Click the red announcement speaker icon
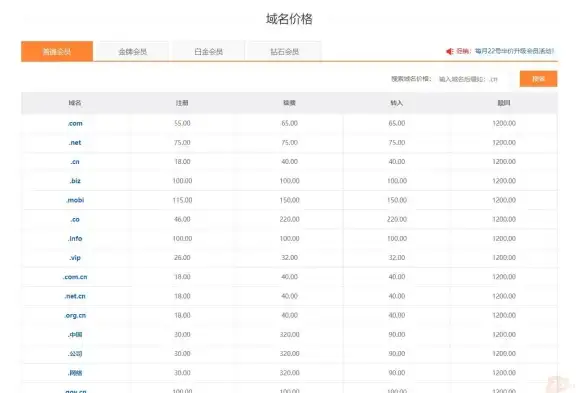588x393 pixels. click(450, 51)
